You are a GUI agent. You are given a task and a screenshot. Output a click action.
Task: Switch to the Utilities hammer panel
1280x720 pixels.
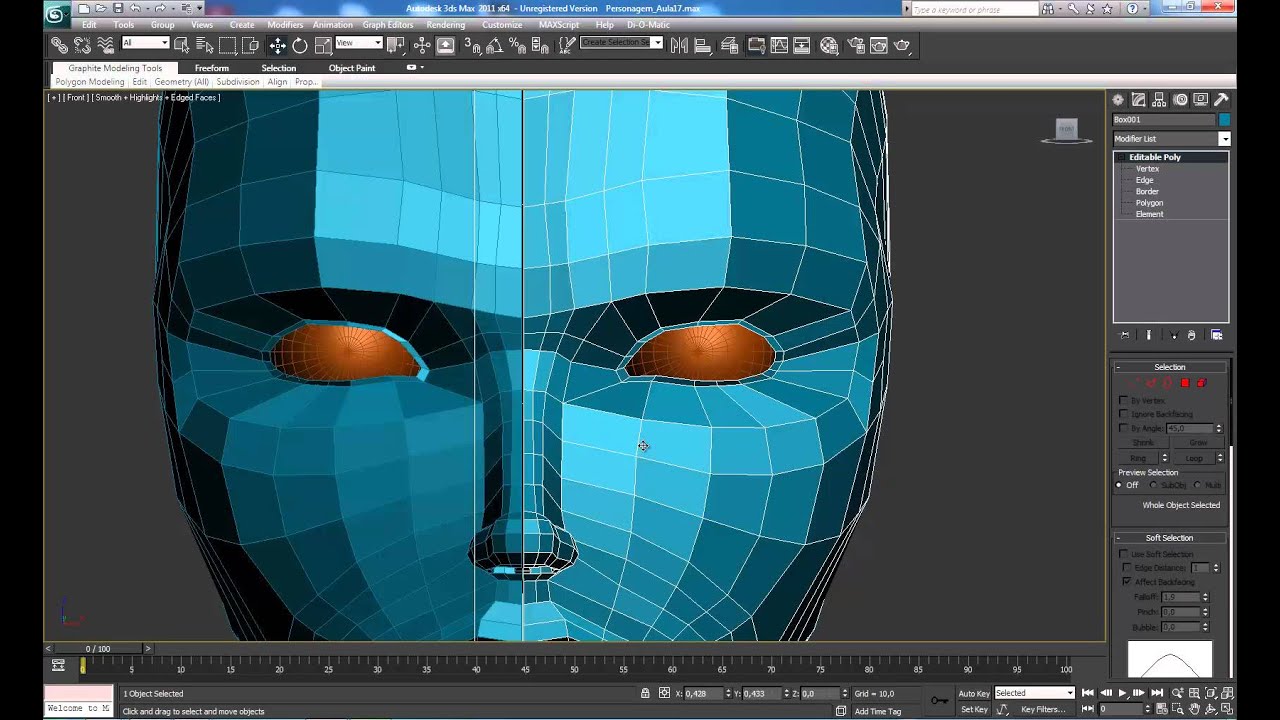1221,99
